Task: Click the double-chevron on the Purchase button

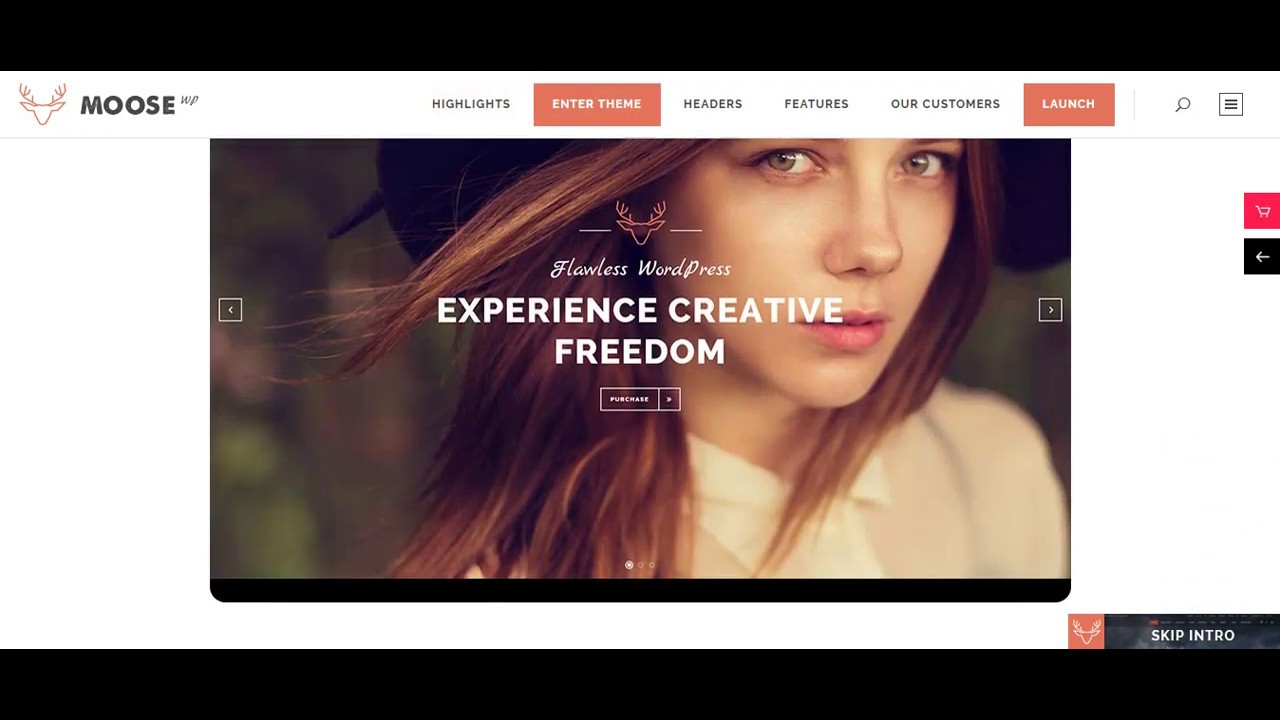Action: (669, 399)
